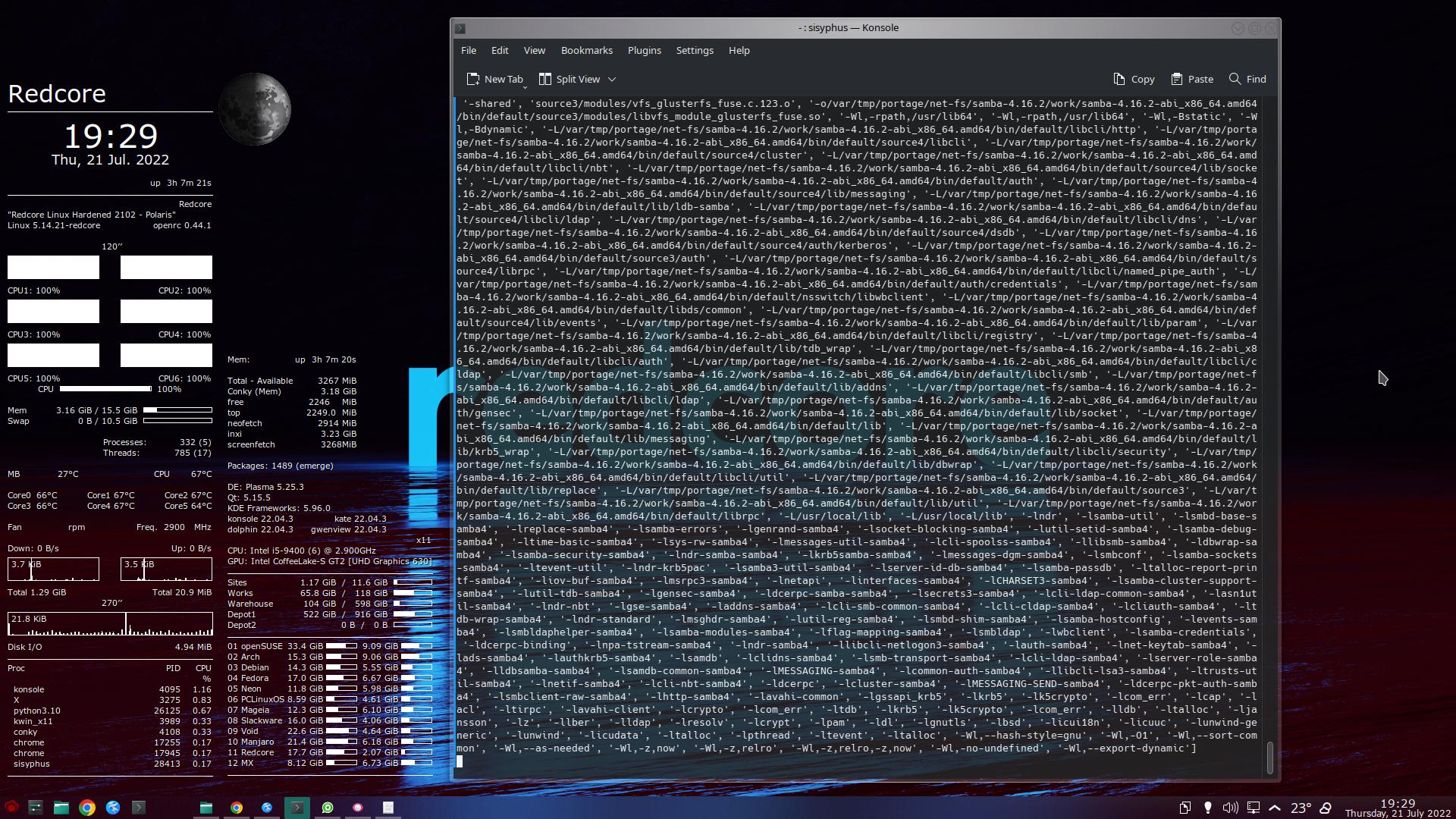Click the '11 Redcore' partition row
Screen dimensions: 1456x819
330,752
